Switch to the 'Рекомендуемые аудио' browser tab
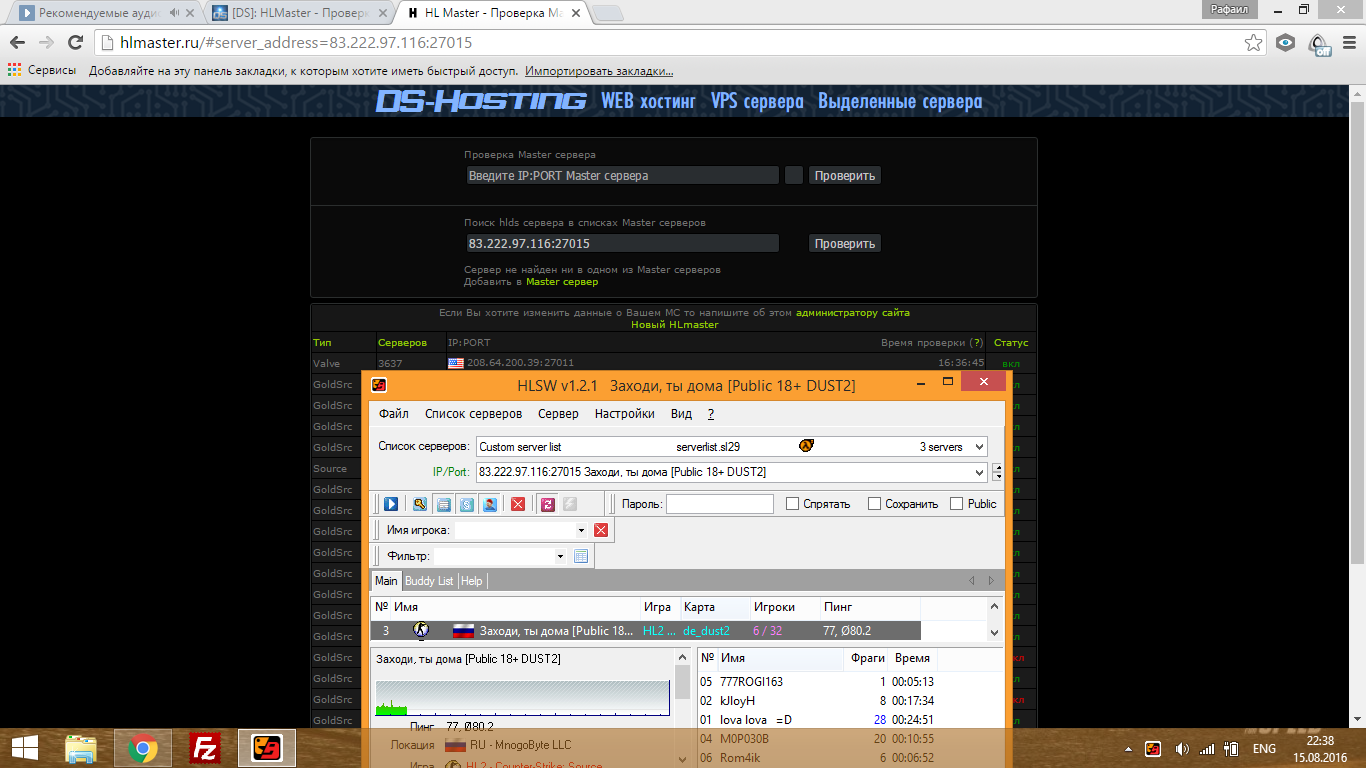The height and width of the screenshot is (768, 1366). click(x=105, y=13)
